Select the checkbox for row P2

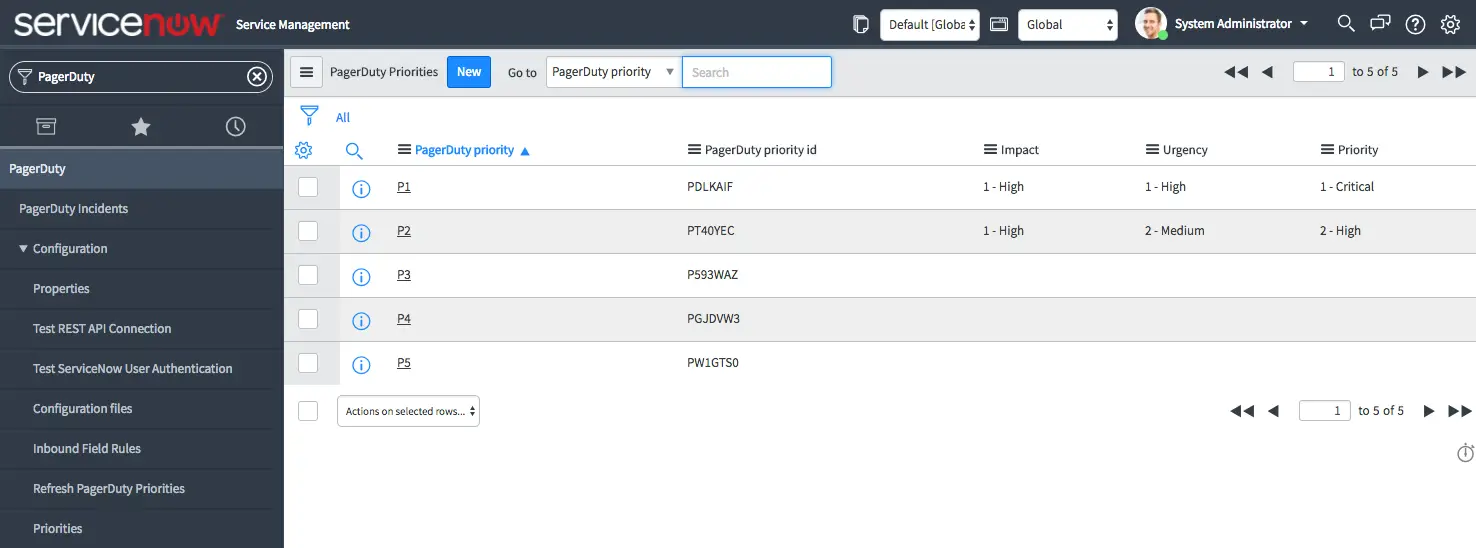click(308, 231)
